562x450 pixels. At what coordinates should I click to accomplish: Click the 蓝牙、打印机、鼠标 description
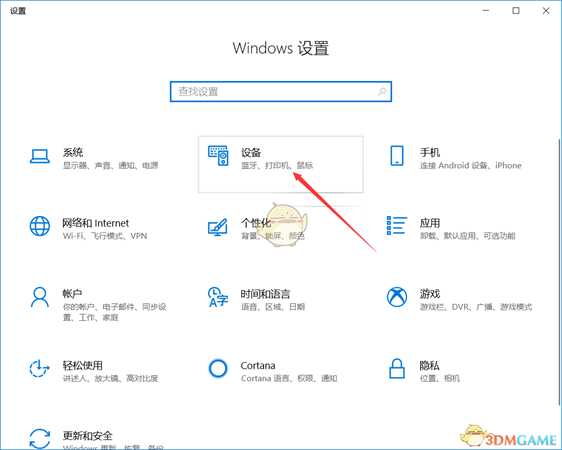point(277,165)
